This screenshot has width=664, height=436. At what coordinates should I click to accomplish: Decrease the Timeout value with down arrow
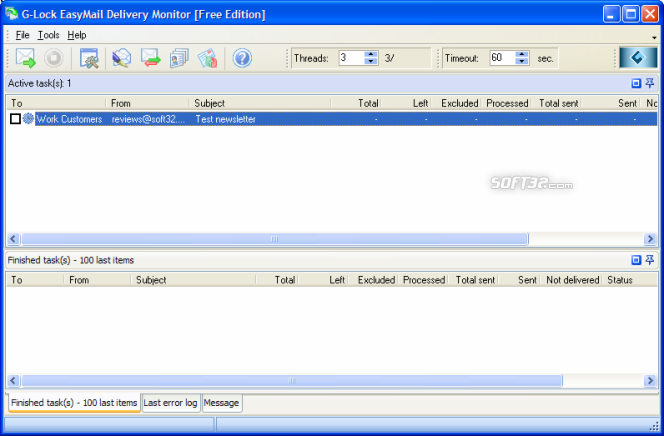point(522,61)
